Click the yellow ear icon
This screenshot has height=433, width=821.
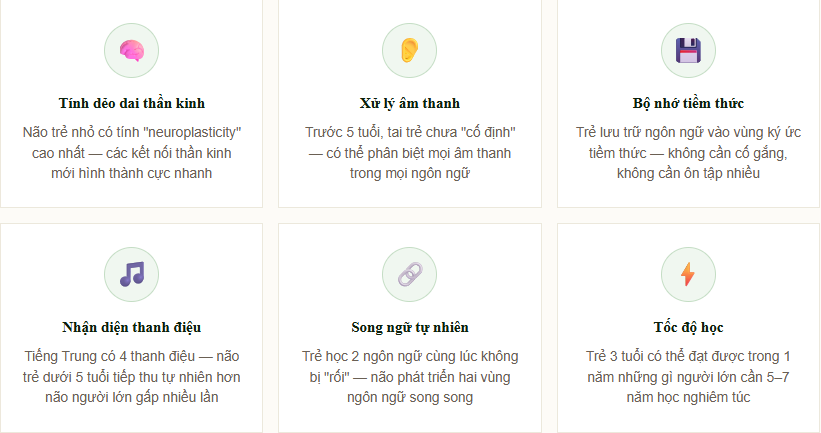click(410, 50)
